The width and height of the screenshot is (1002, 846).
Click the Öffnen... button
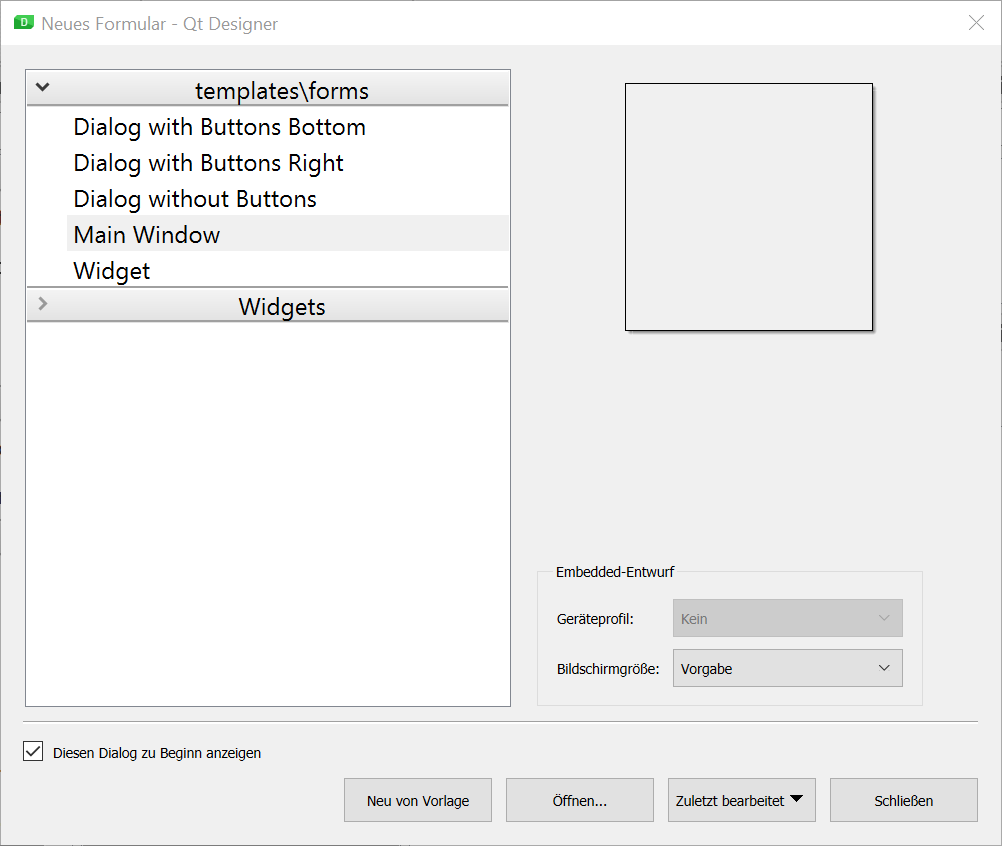coord(580,800)
